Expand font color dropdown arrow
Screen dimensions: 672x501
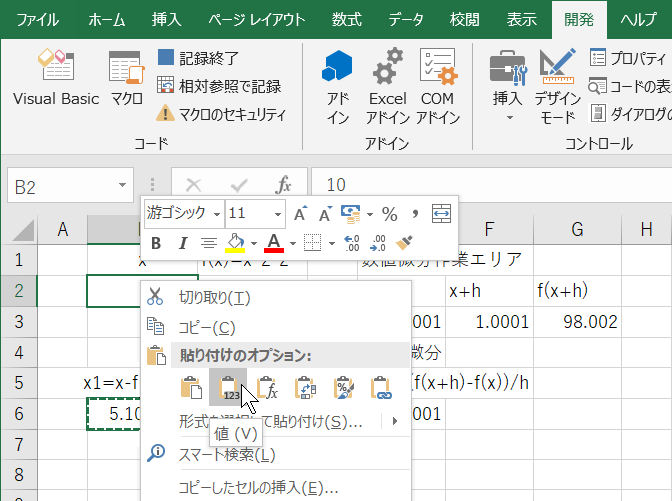click(x=293, y=243)
